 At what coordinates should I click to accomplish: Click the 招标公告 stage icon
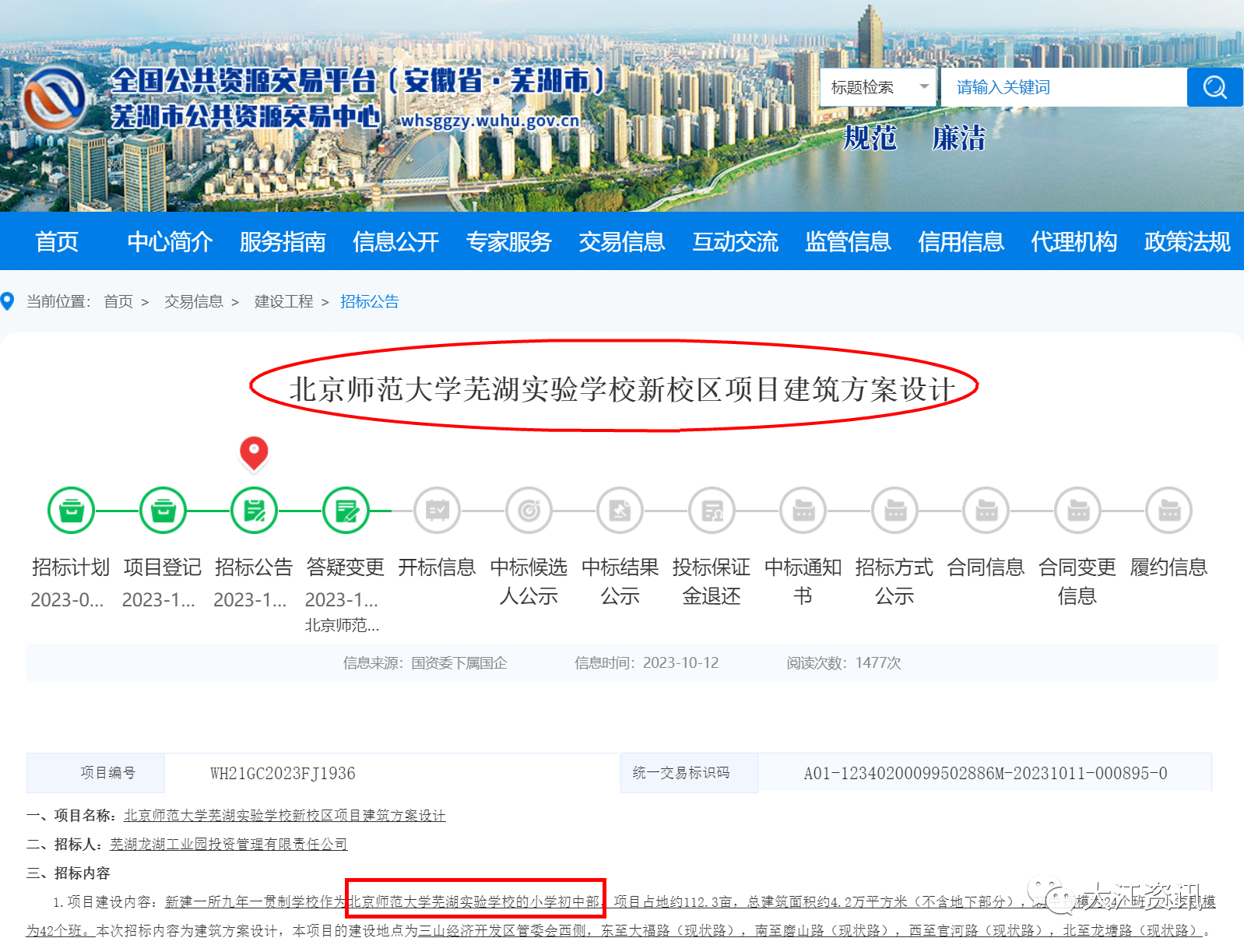tap(254, 511)
